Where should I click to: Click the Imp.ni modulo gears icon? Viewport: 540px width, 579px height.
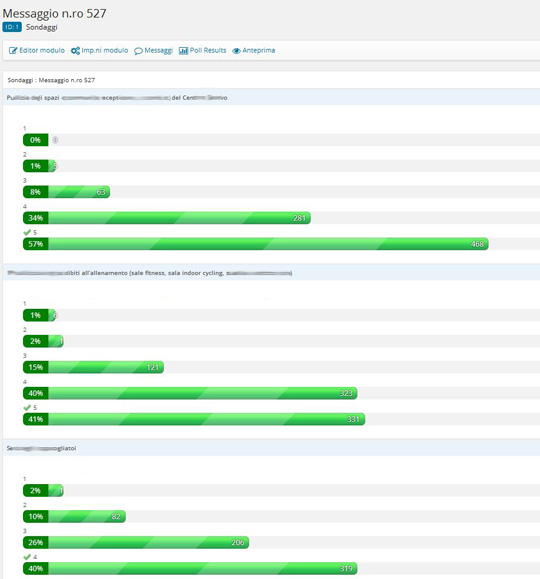pyautogui.click(x=75, y=51)
